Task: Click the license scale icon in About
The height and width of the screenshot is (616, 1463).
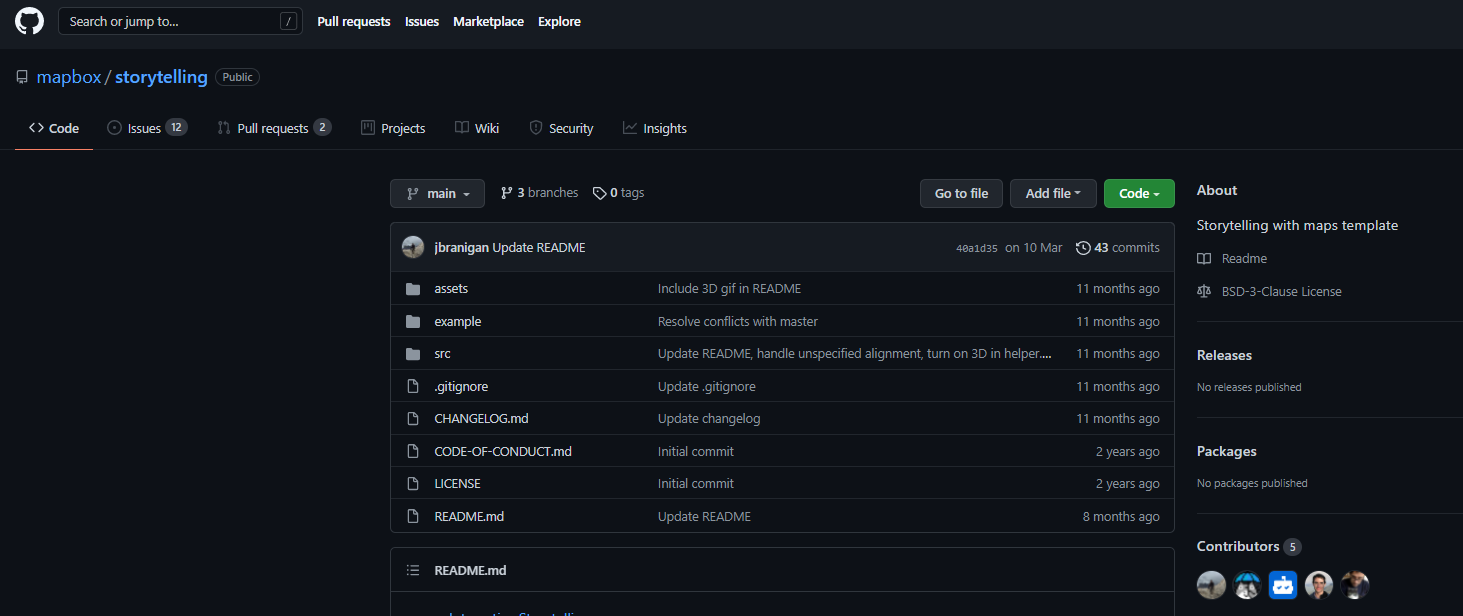Action: pos(1204,292)
